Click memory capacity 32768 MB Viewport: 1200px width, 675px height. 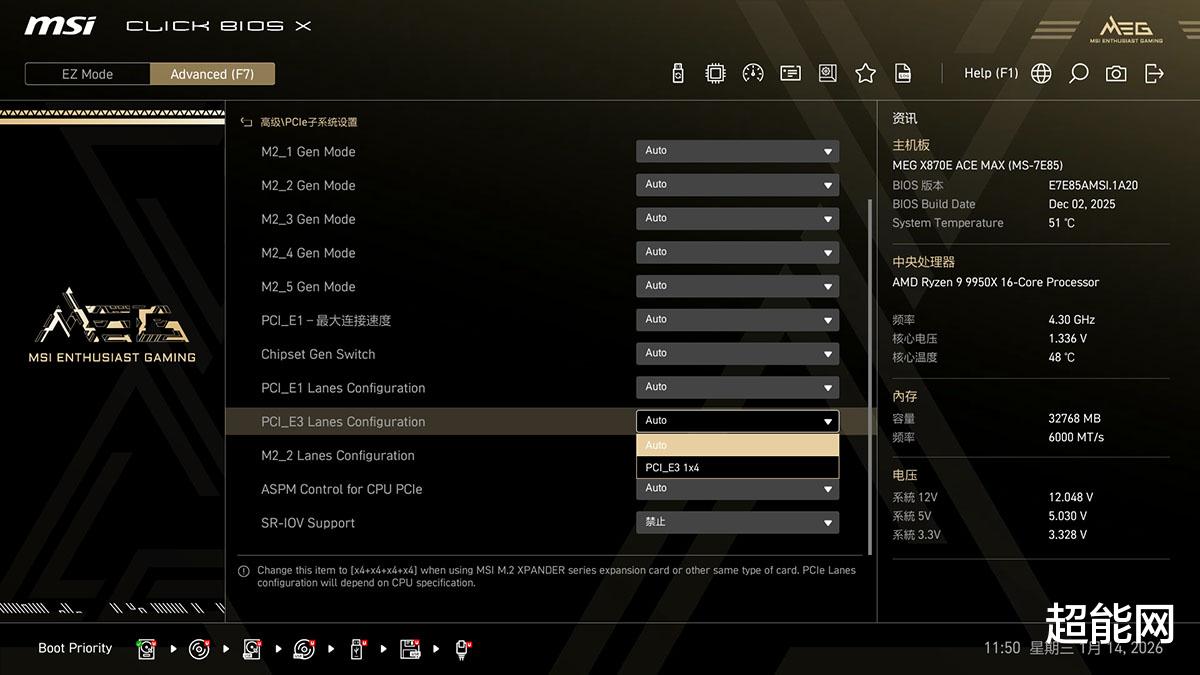tap(1074, 418)
